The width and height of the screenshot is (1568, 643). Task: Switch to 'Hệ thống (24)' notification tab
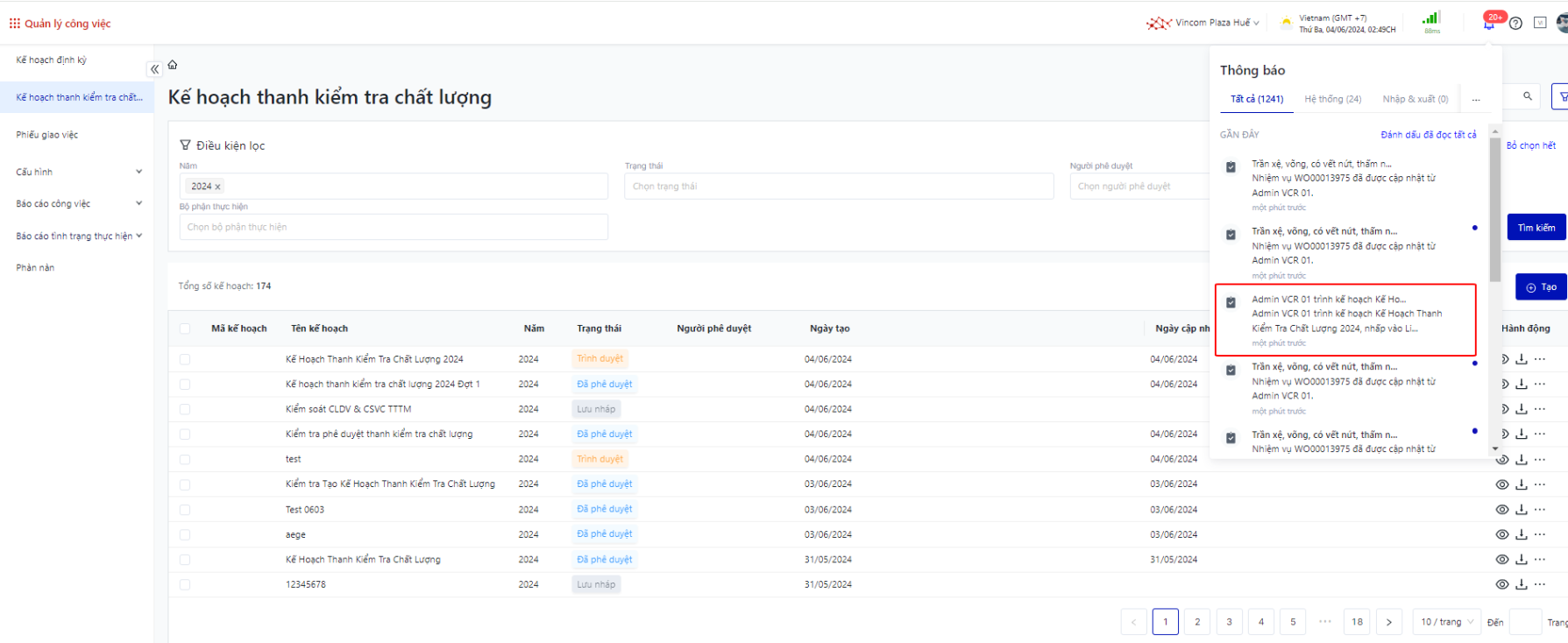(x=1332, y=99)
